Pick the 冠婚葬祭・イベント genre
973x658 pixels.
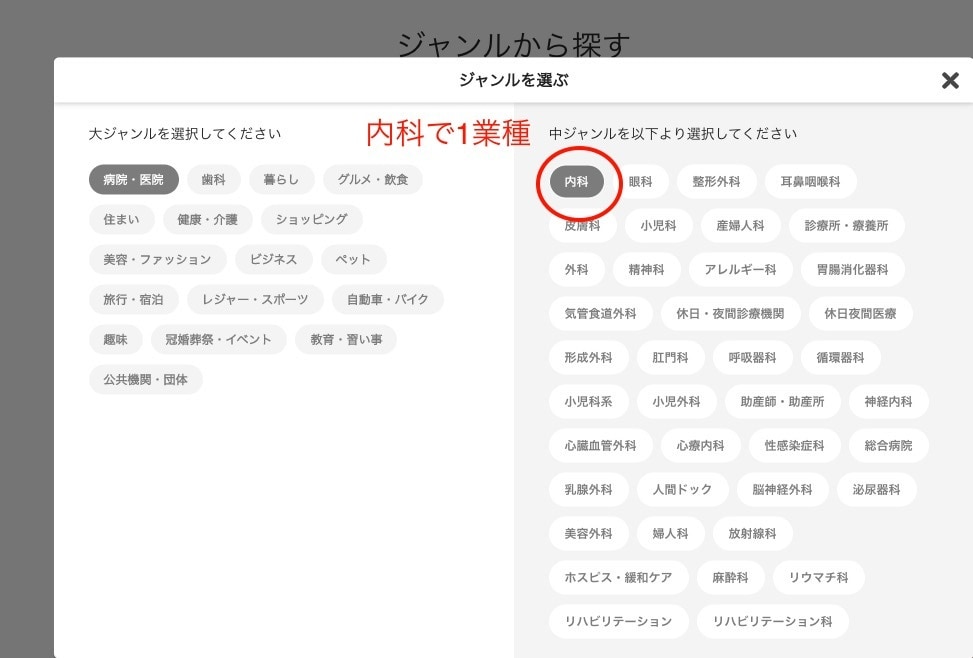tap(218, 340)
